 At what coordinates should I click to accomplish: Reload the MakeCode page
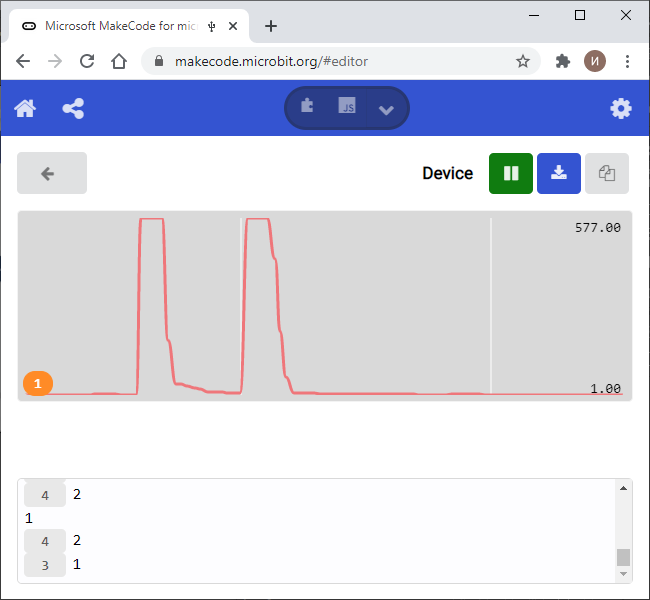(x=87, y=61)
